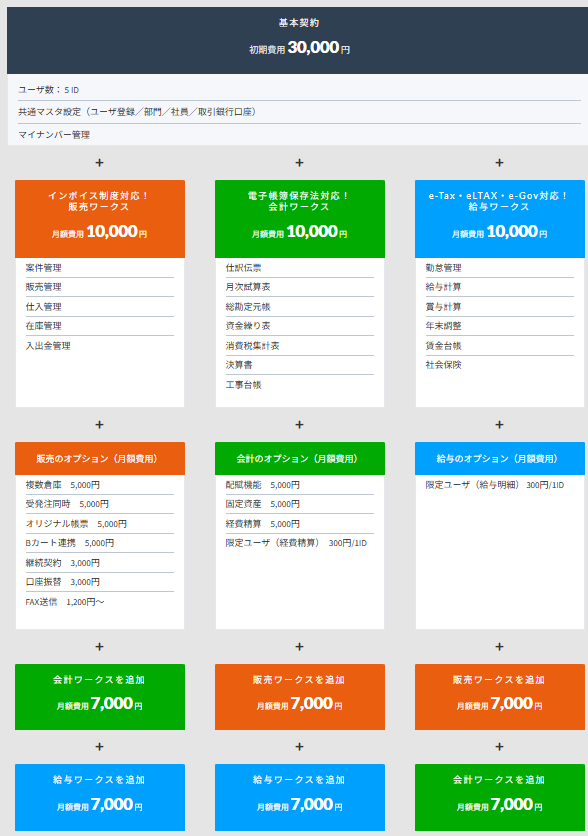
Task: Click the 基本契約 初期費用 30,000円 header
Action: click(x=297, y=40)
